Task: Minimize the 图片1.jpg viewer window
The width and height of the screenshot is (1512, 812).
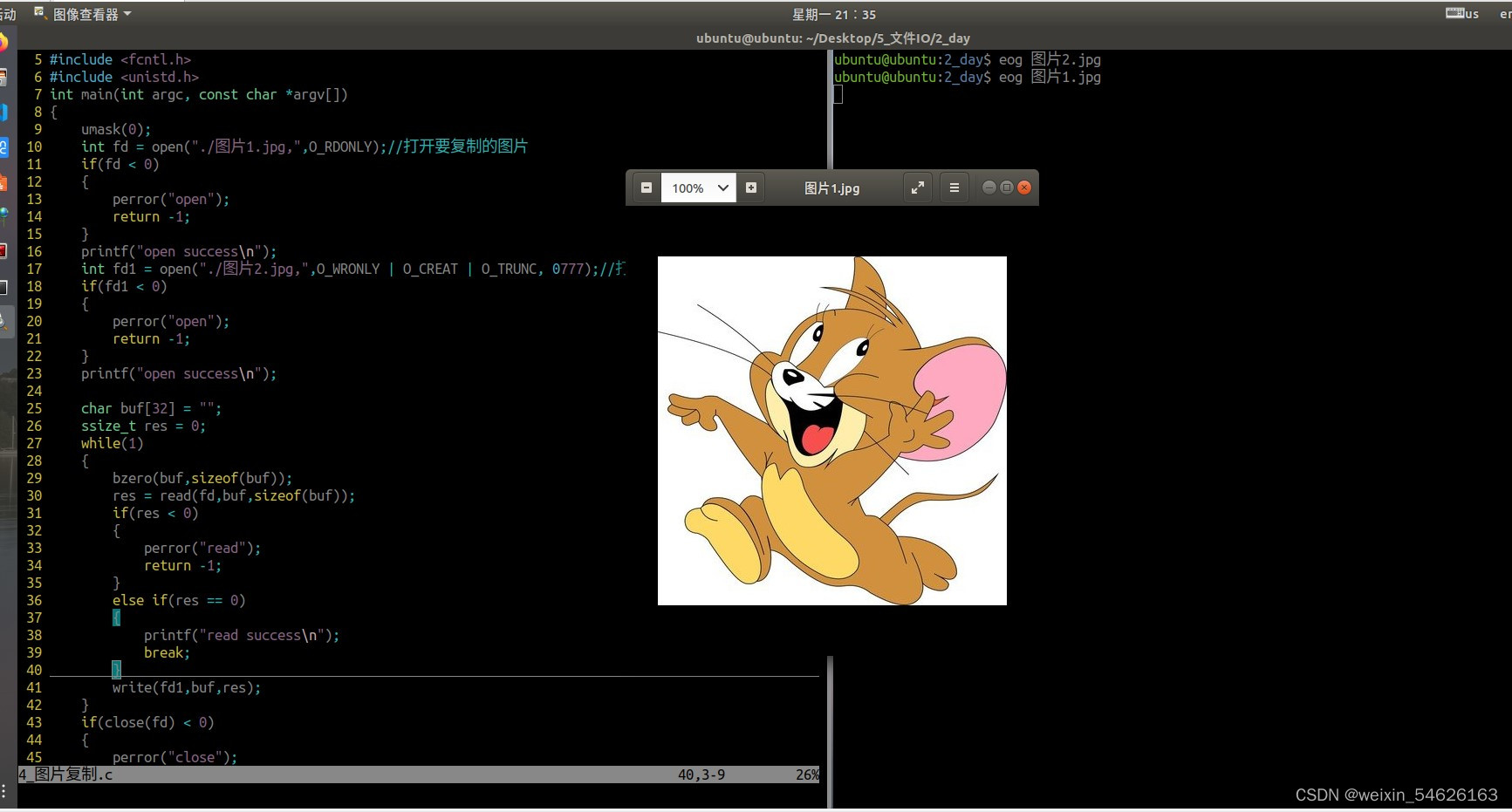Action: coord(989,188)
